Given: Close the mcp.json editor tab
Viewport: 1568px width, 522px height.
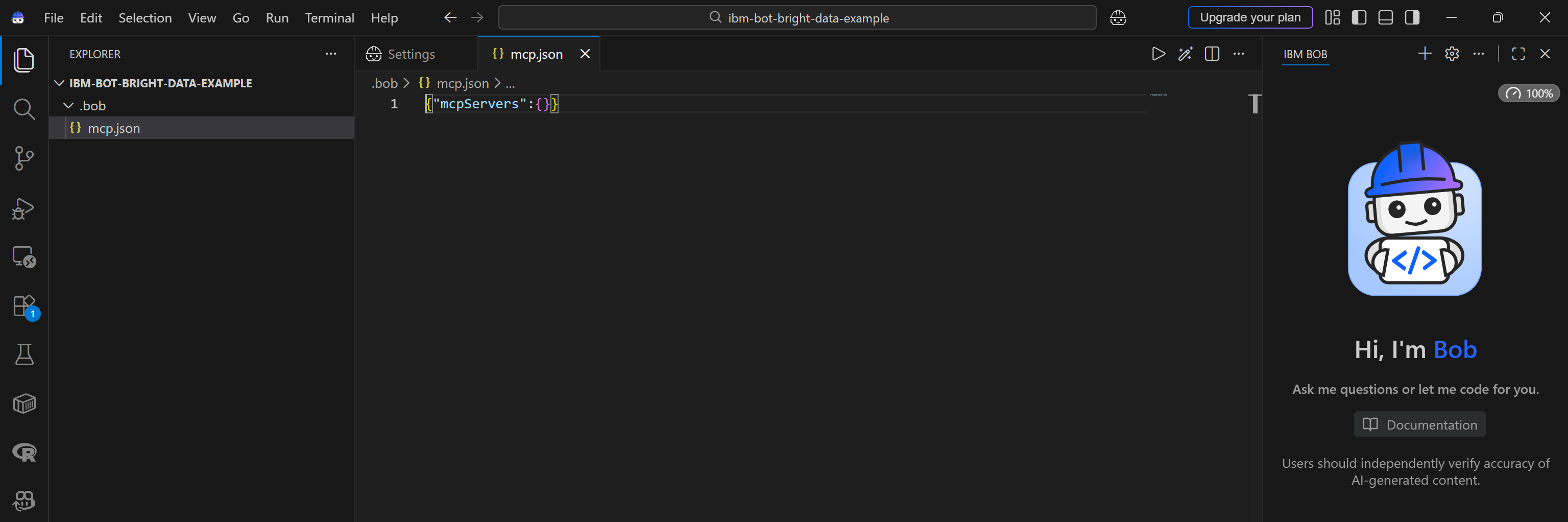Looking at the screenshot, I should [x=585, y=54].
